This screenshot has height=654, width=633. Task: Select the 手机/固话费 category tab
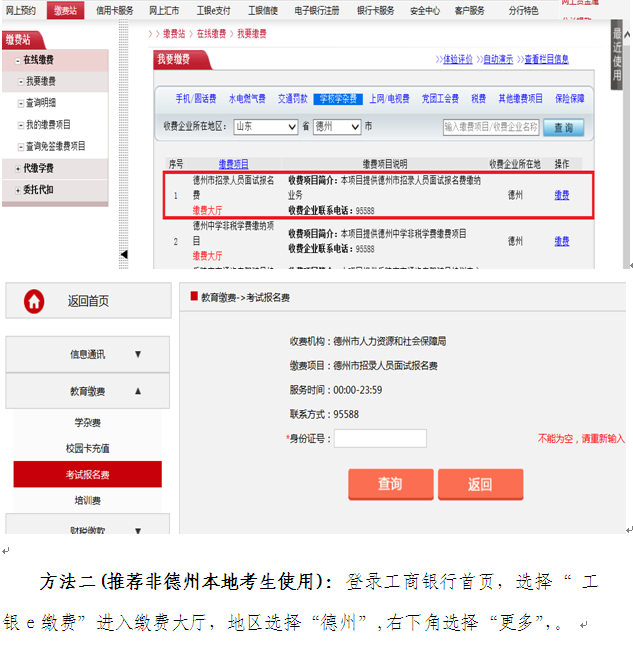point(196,99)
